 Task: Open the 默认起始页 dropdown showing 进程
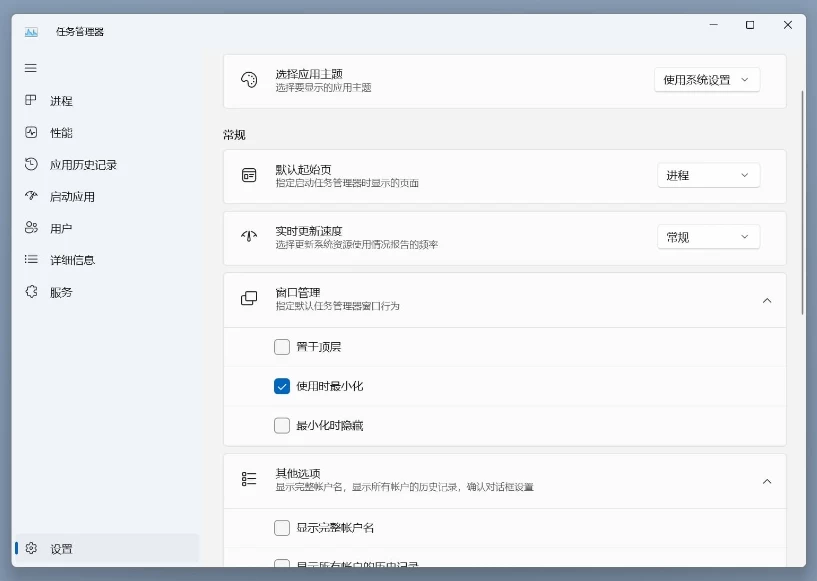[707, 175]
